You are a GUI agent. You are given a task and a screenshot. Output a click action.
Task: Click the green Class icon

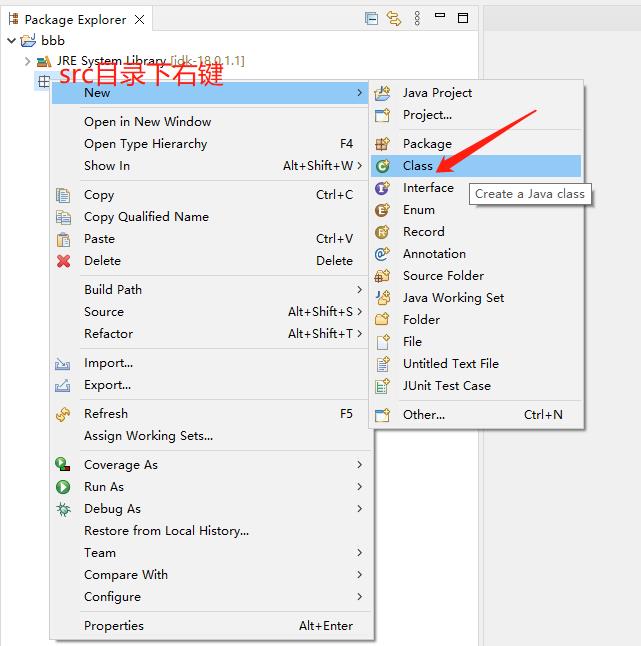[382, 166]
